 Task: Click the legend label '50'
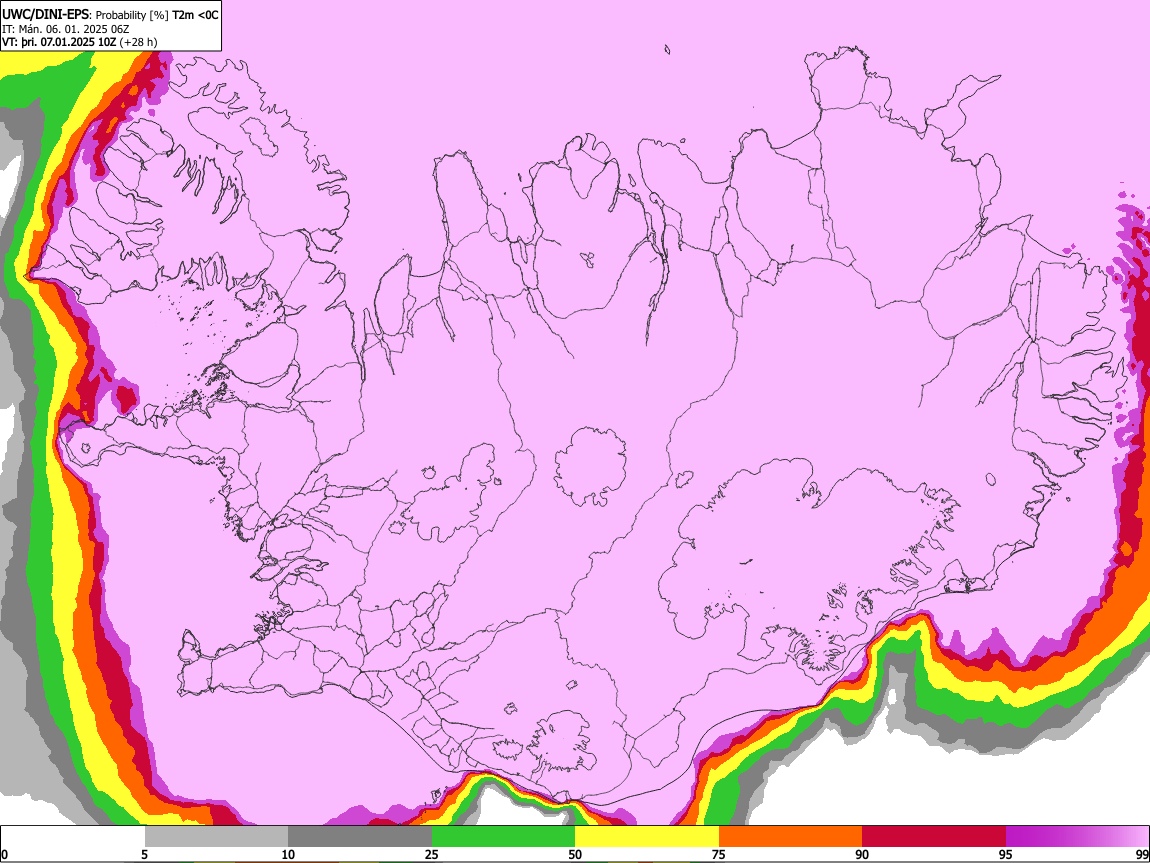coord(575,855)
